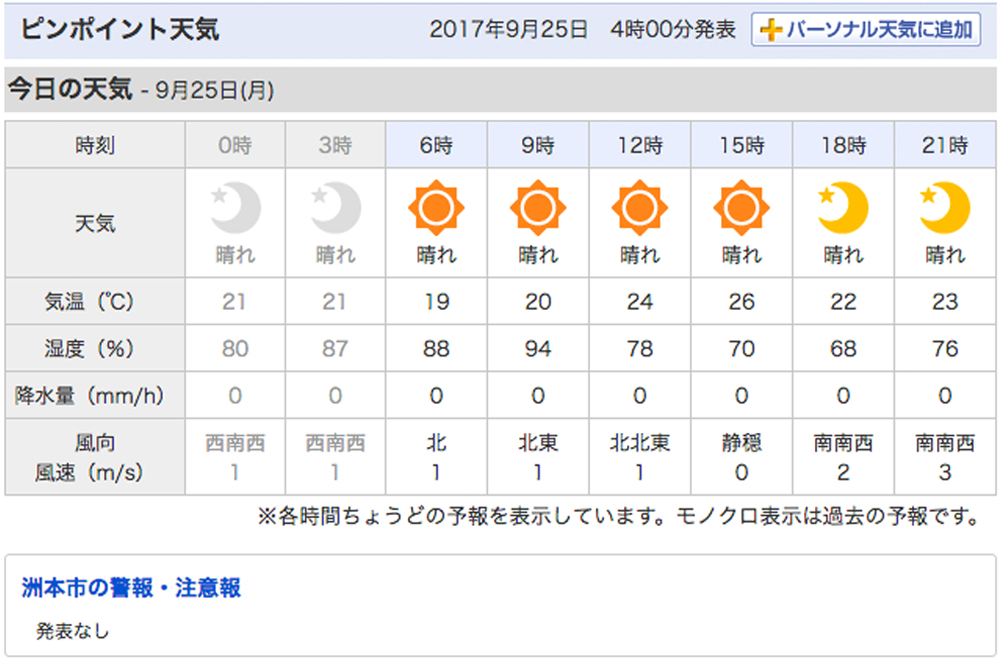Select the 6時 column header
Viewport: 1000px width, 669px height.
436,146
